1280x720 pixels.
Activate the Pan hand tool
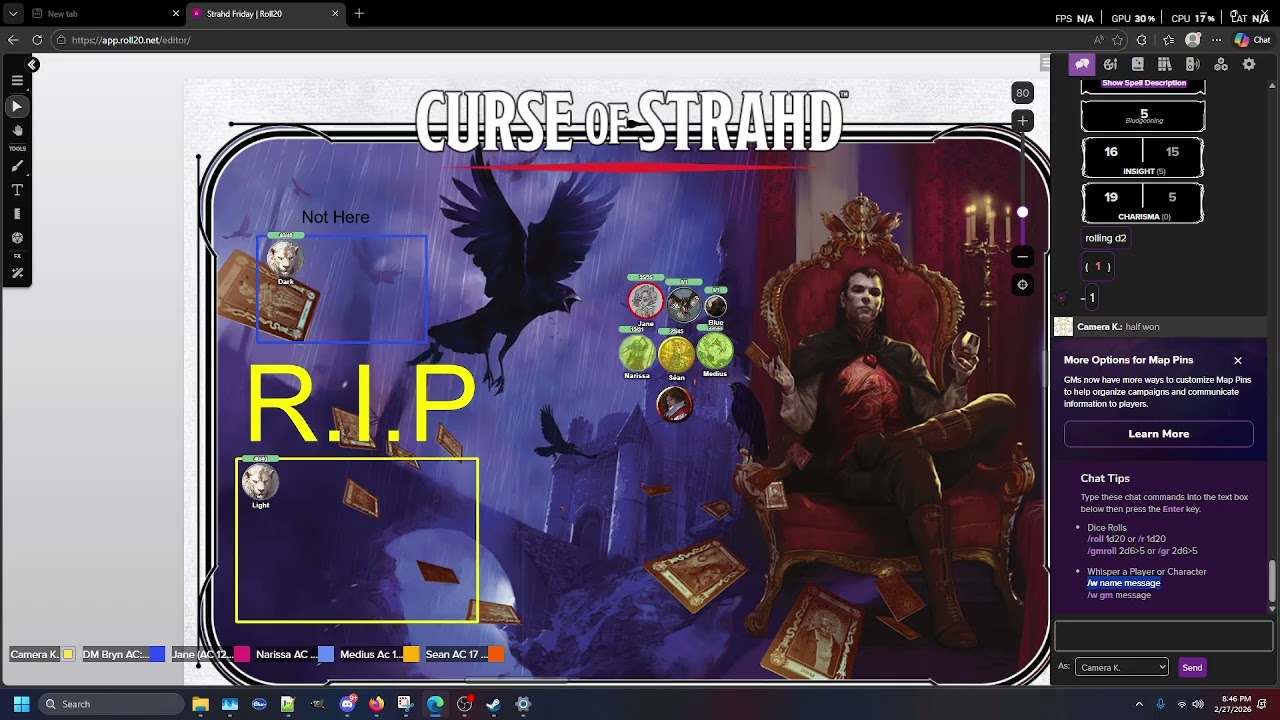click(17, 130)
